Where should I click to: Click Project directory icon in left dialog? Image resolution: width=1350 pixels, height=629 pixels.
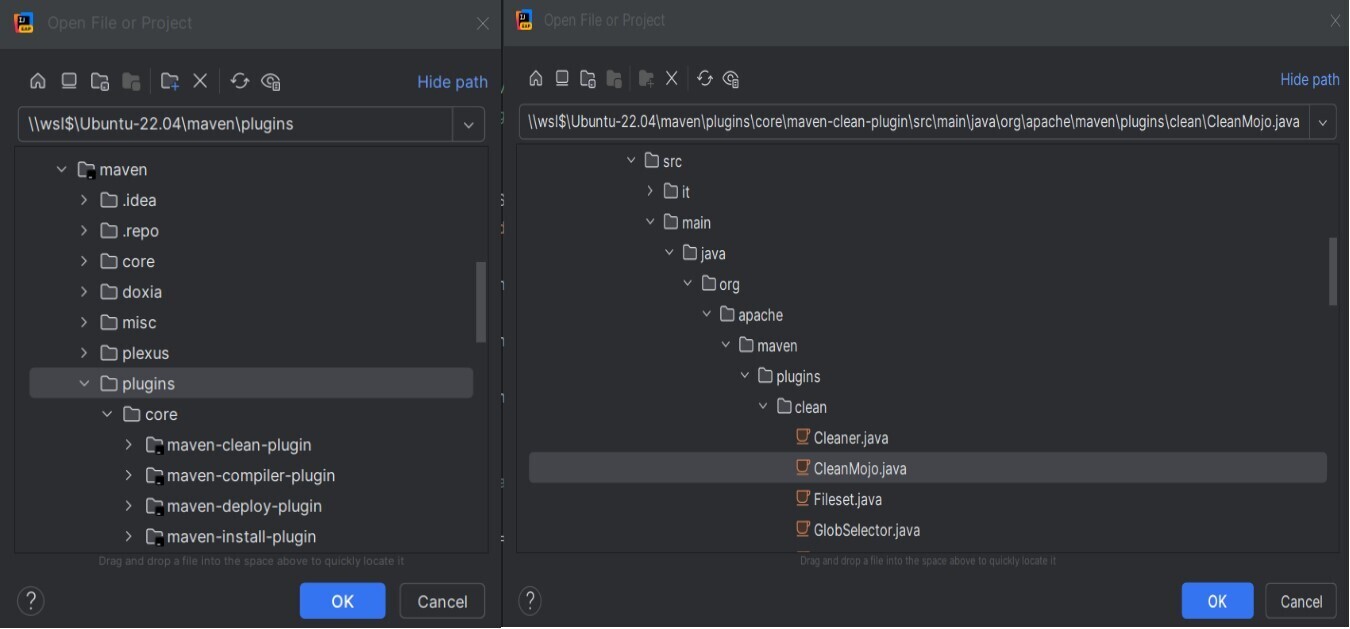[x=100, y=81]
